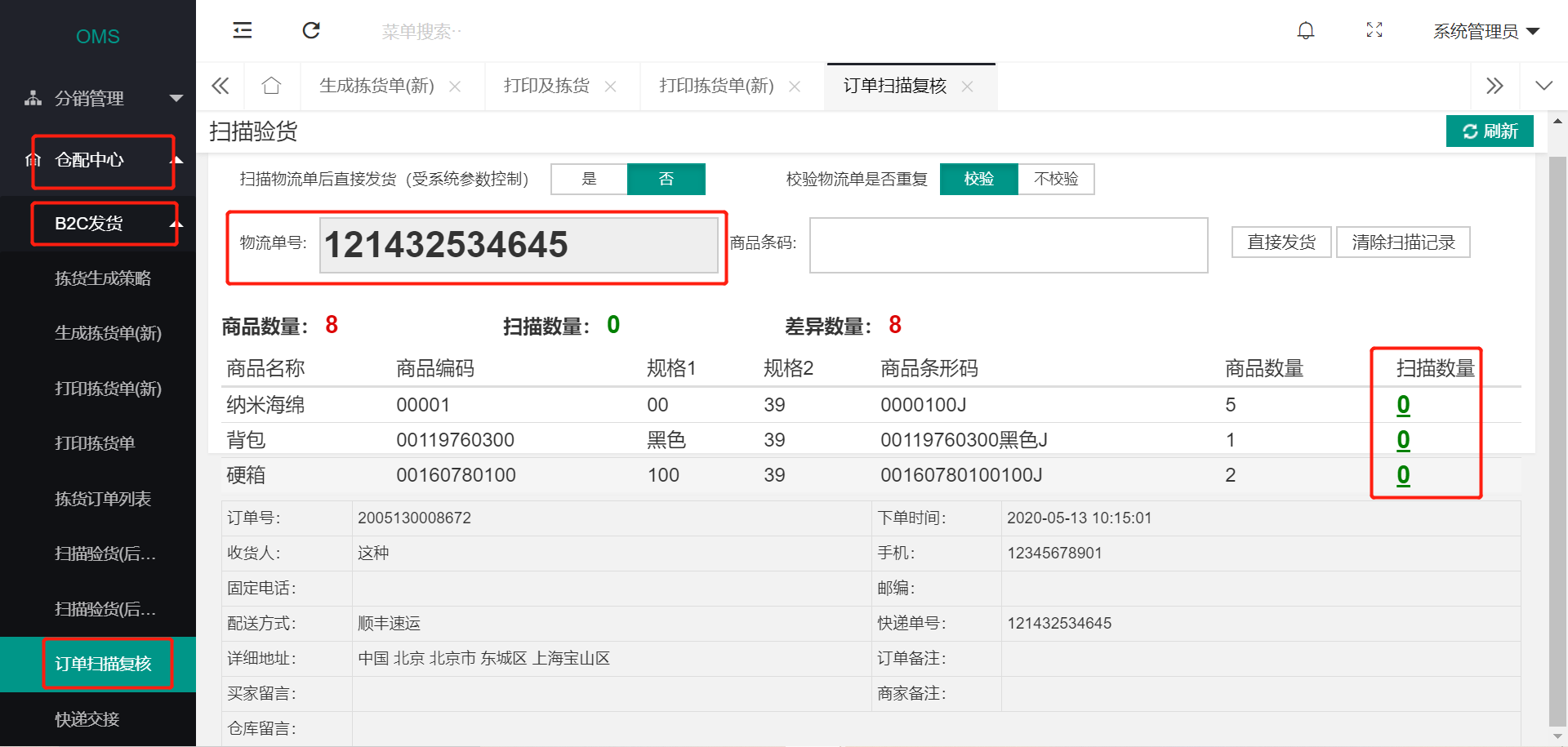Select product code 00119760300 cell

click(455, 440)
